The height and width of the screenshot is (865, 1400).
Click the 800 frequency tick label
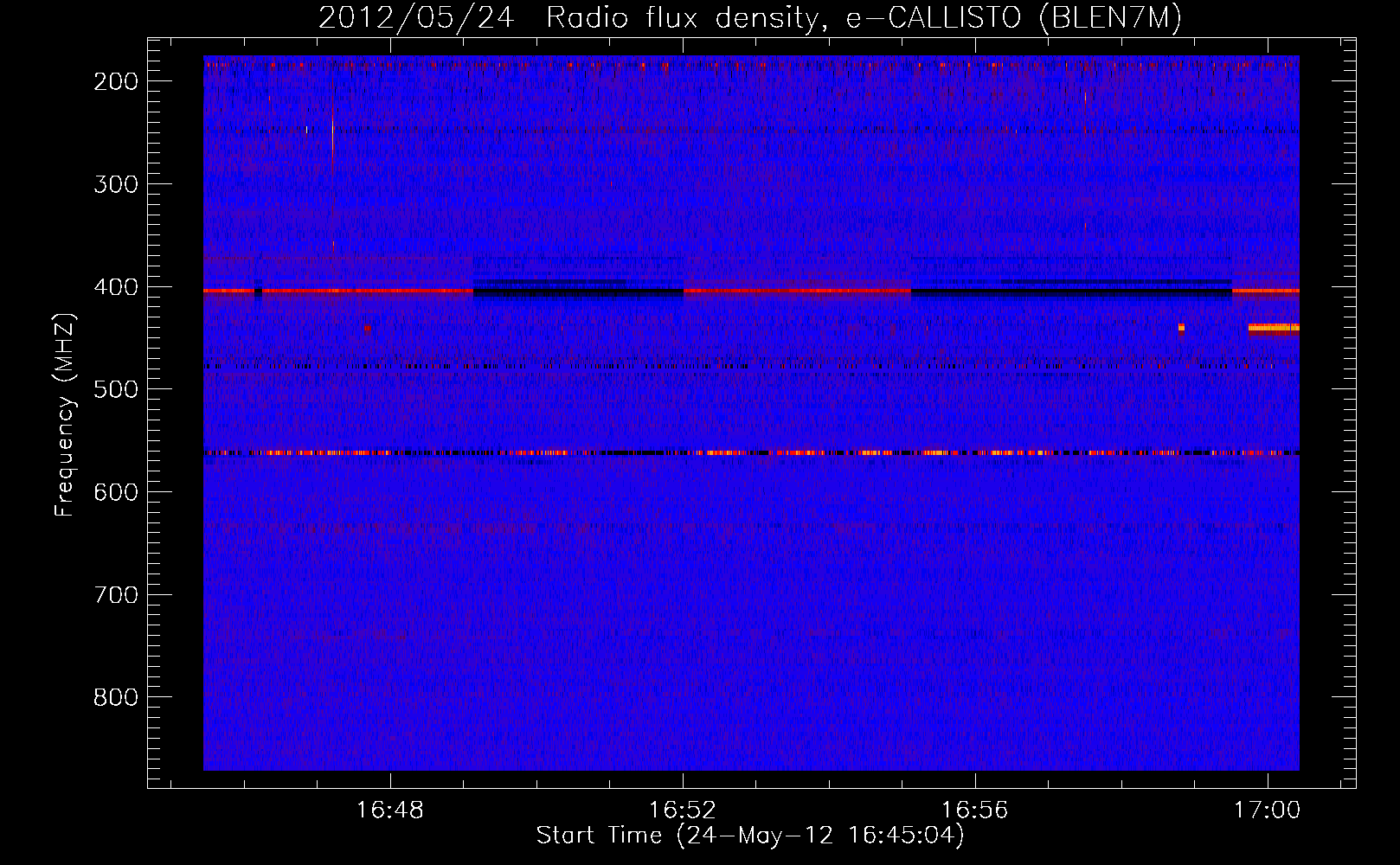[x=116, y=697]
